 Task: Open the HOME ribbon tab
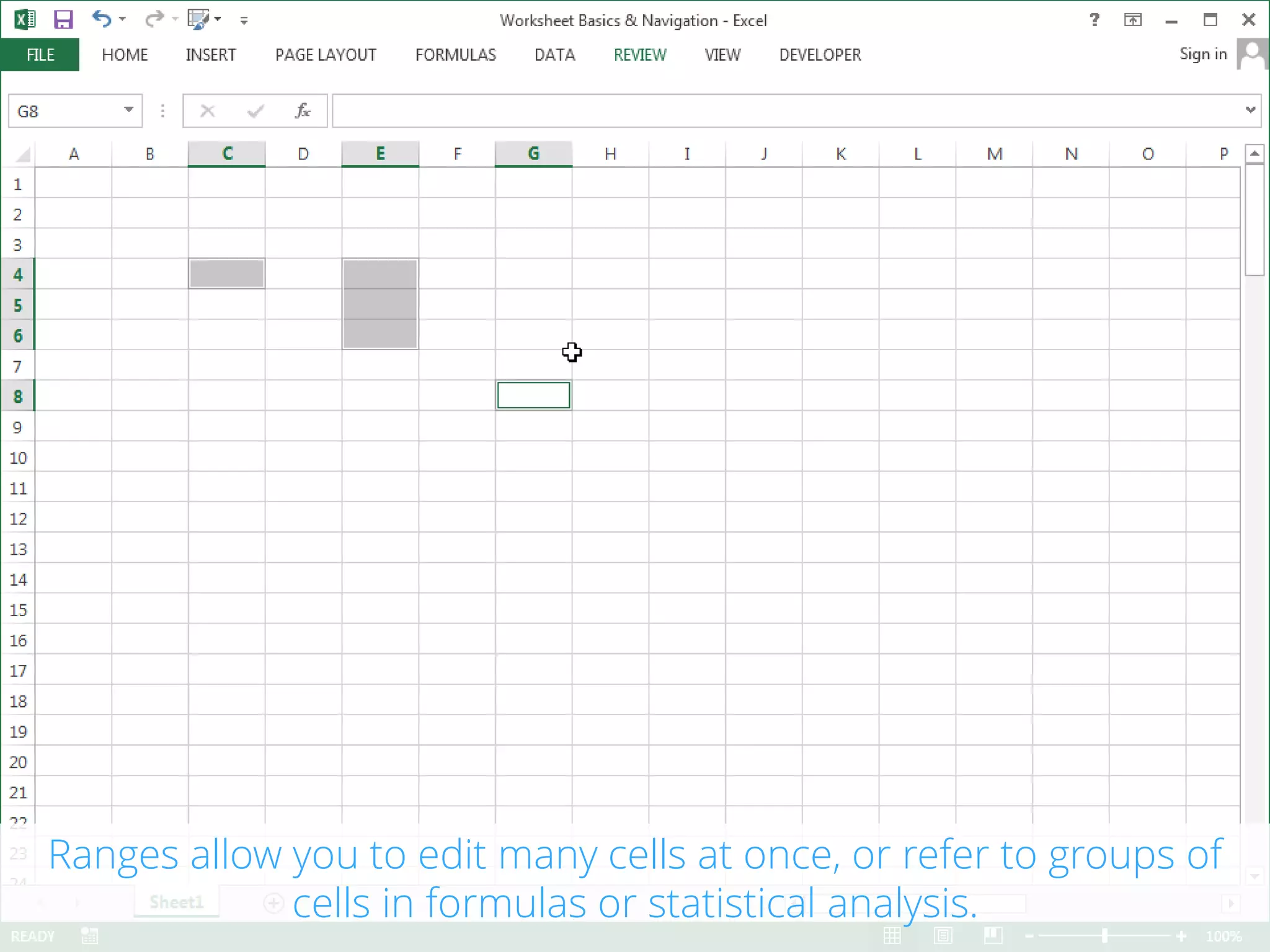125,55
